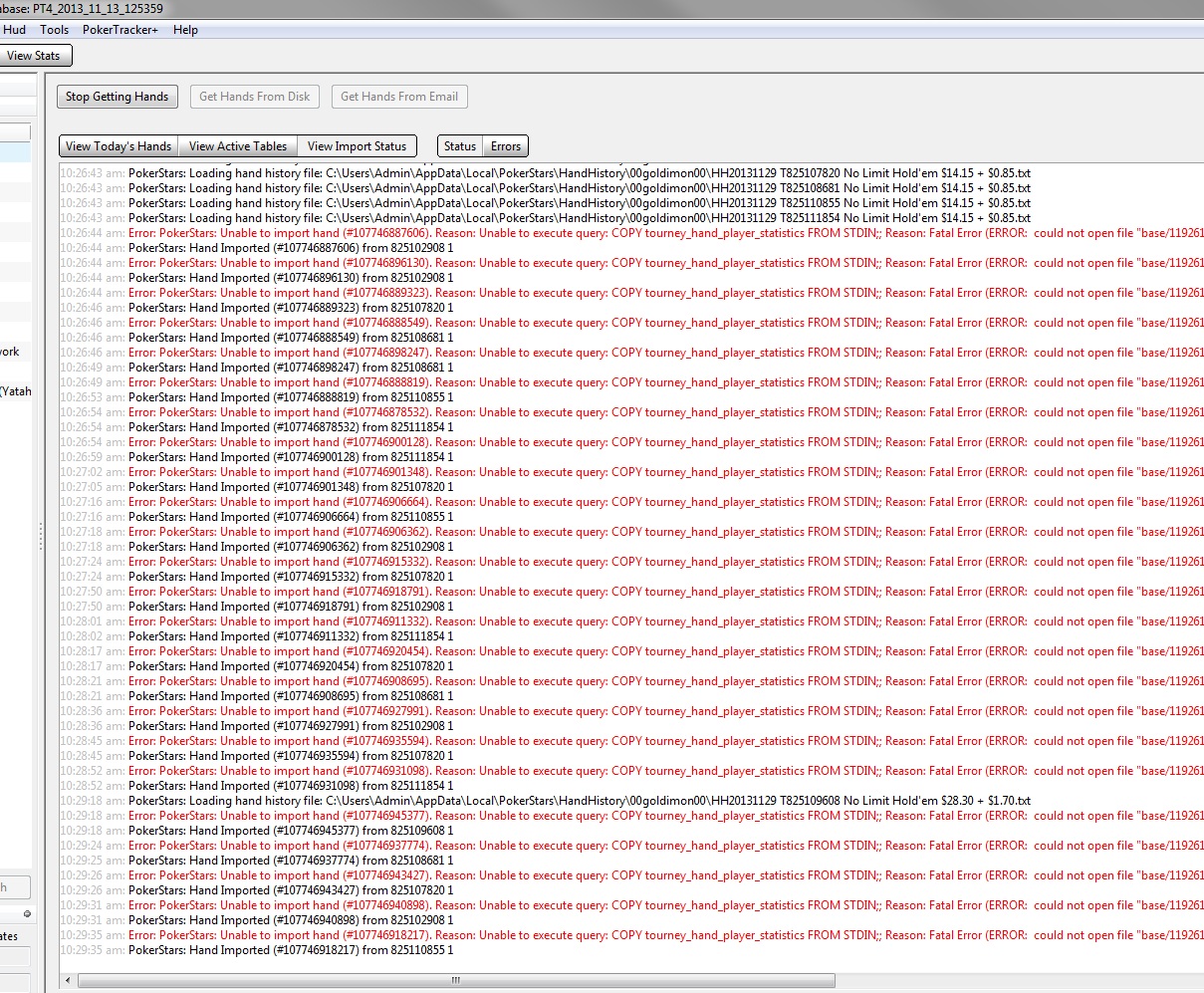
Task: Select loading line for file T825108681
Action: (x=545, y=188)
